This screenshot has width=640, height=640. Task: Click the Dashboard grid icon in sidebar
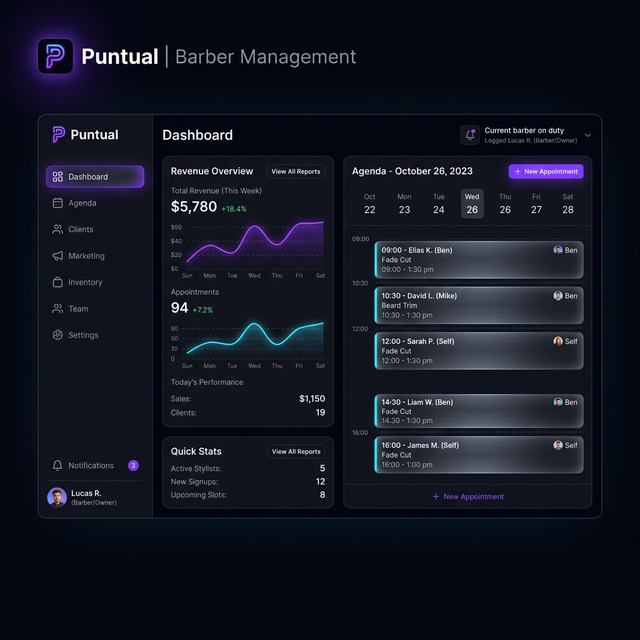58,177
